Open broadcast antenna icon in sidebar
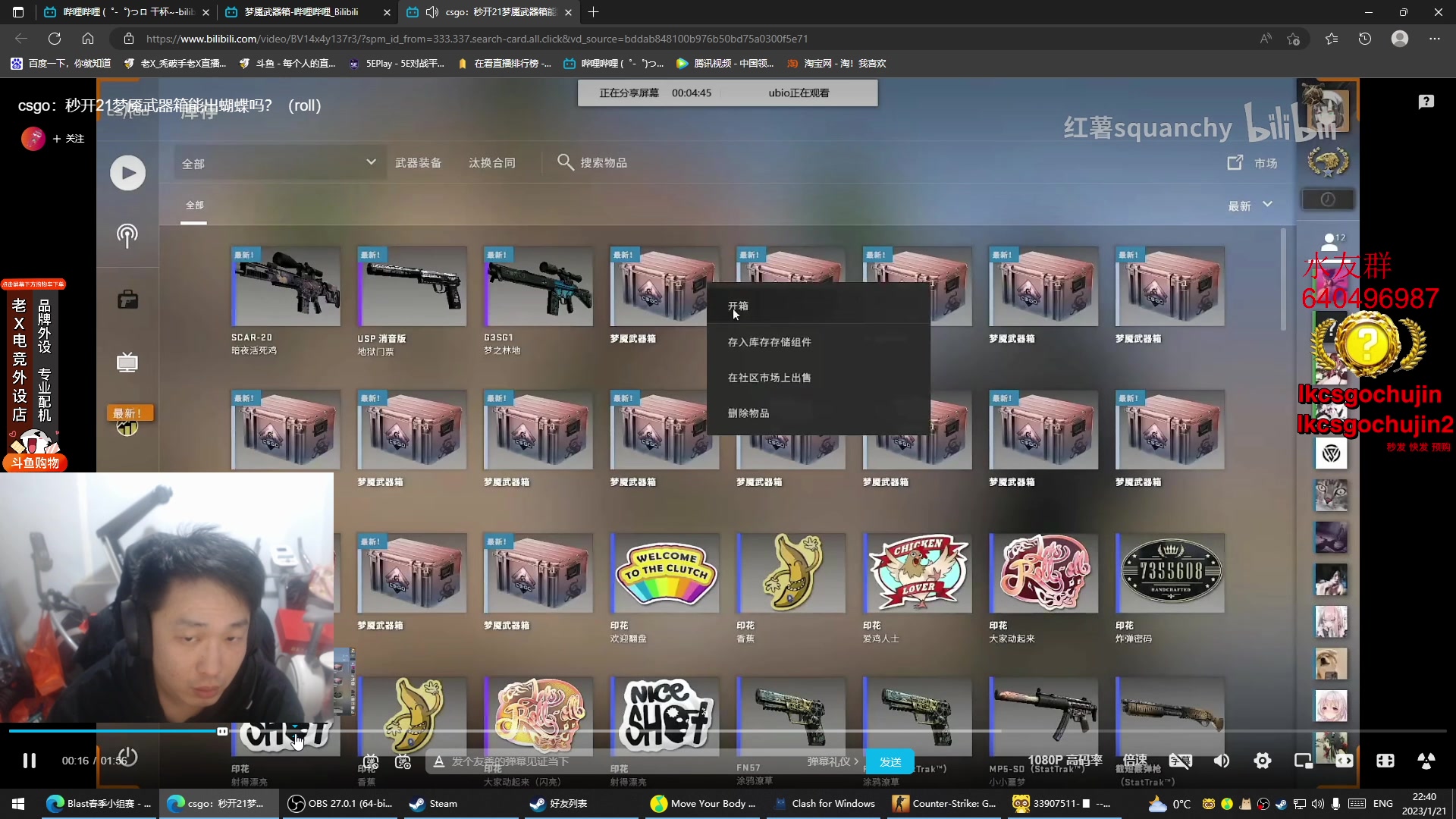Image resolution: width=1456 pixels, height=819 pixels. [x=127, y=236]
